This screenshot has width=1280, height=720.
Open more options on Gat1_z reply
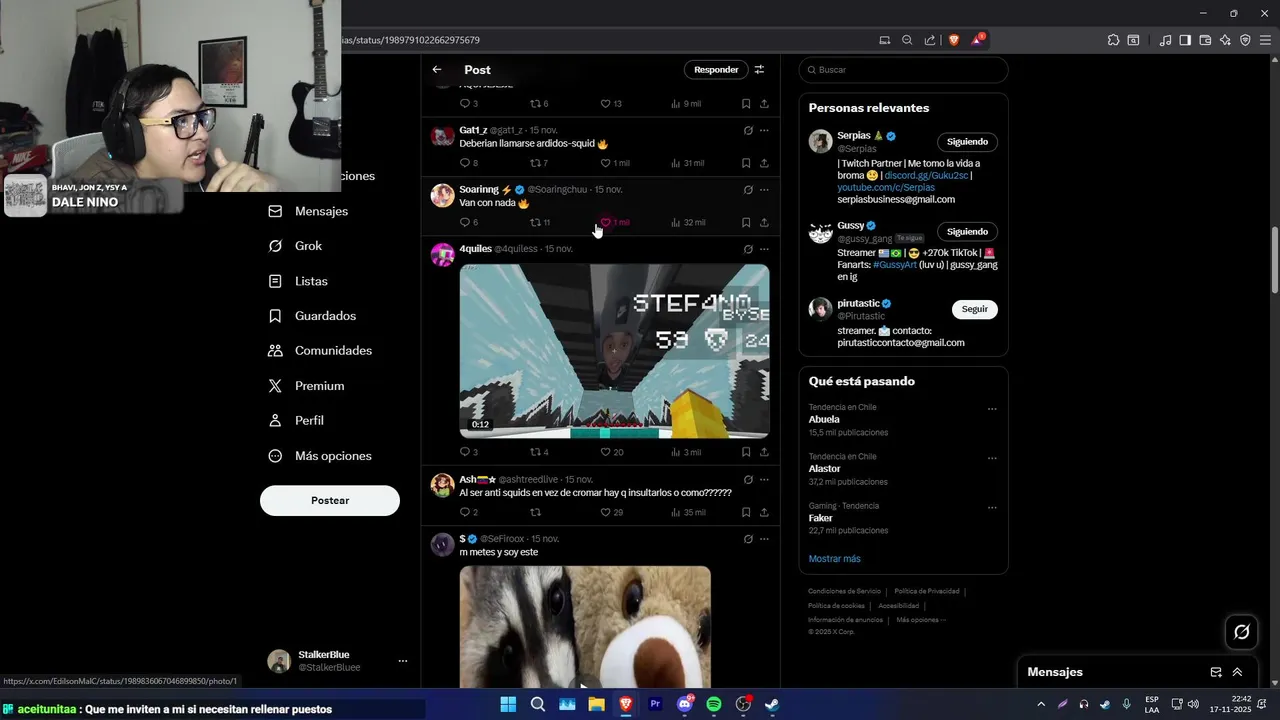point(764,130)
